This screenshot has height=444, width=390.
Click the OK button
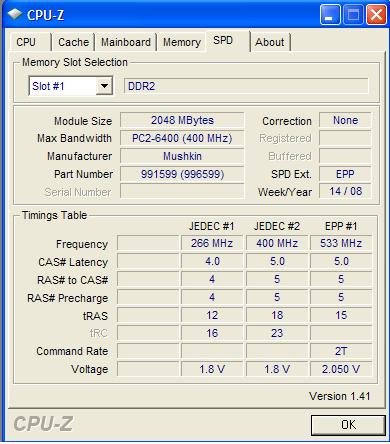(x=348, y=425)
